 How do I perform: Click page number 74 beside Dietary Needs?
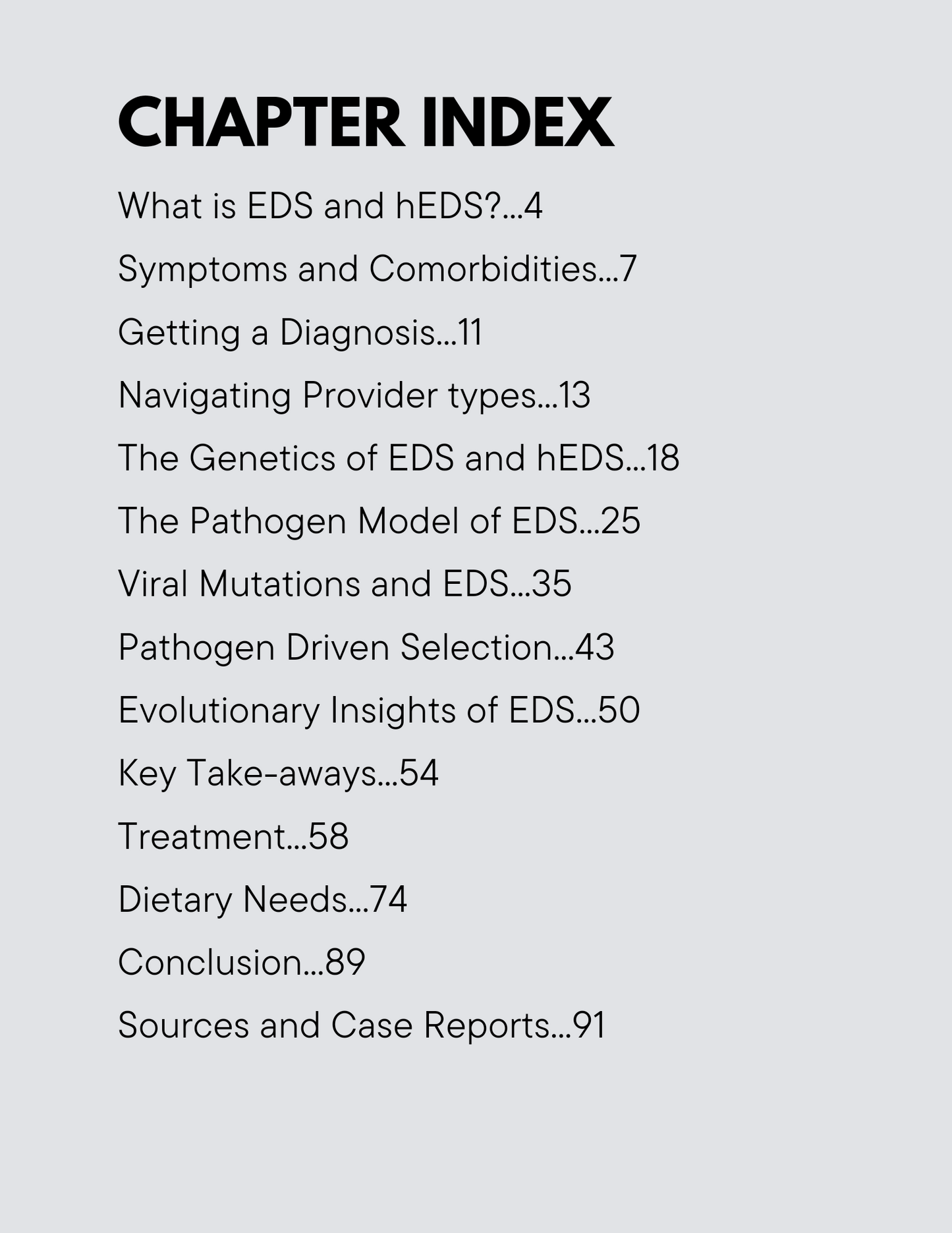tap(389, 900)
